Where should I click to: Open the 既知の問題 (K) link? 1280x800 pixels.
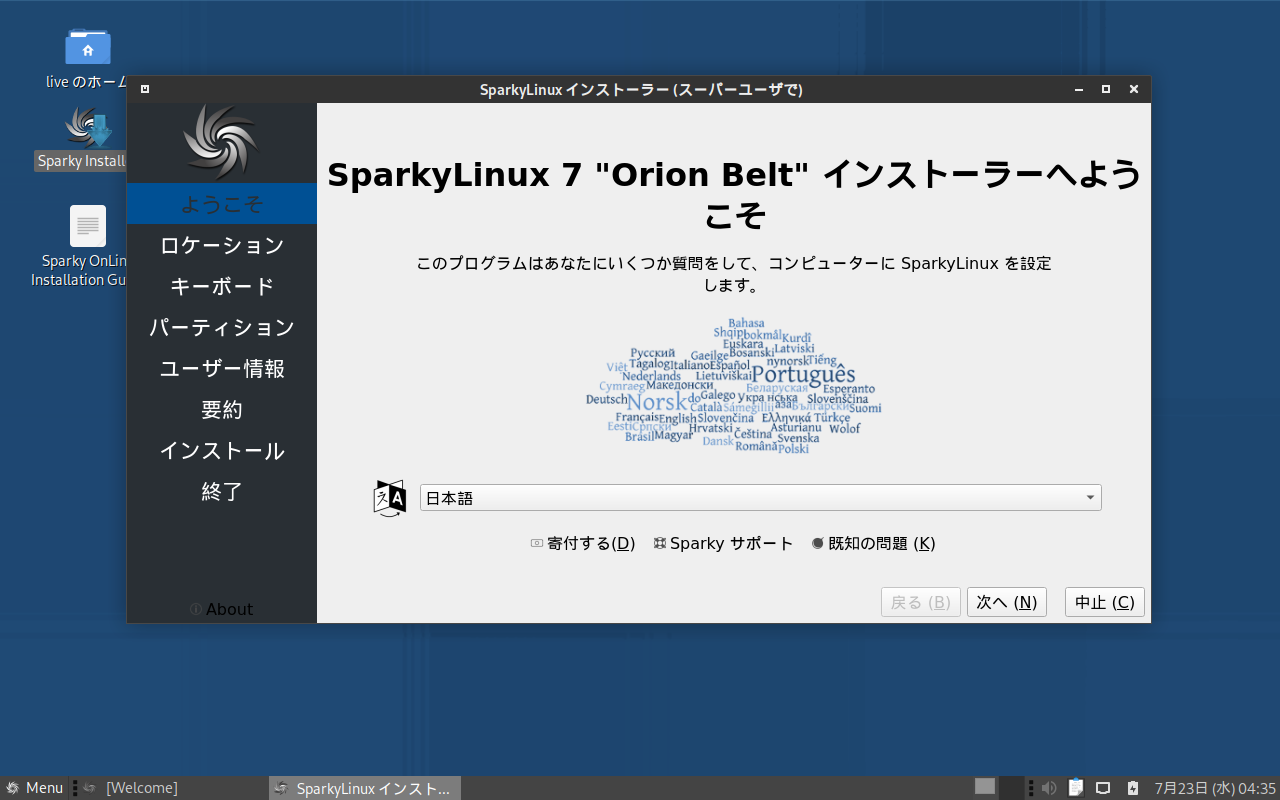tap(873, 543)
